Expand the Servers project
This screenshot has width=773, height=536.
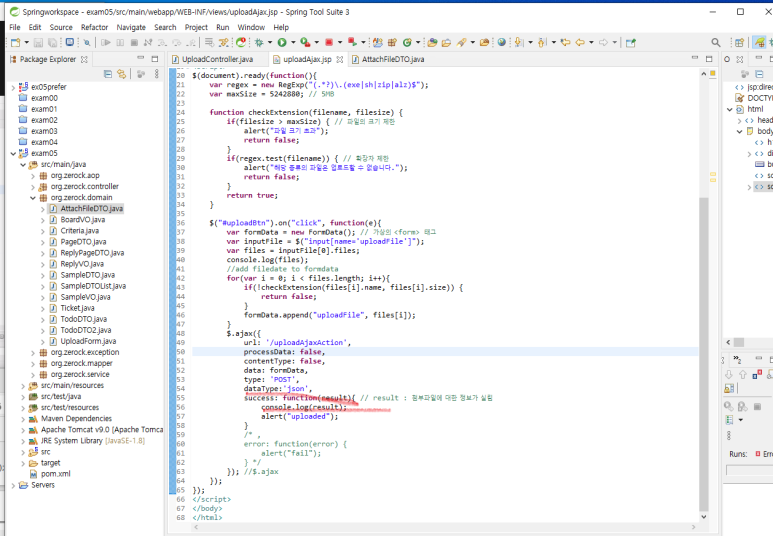click(13, 486)
